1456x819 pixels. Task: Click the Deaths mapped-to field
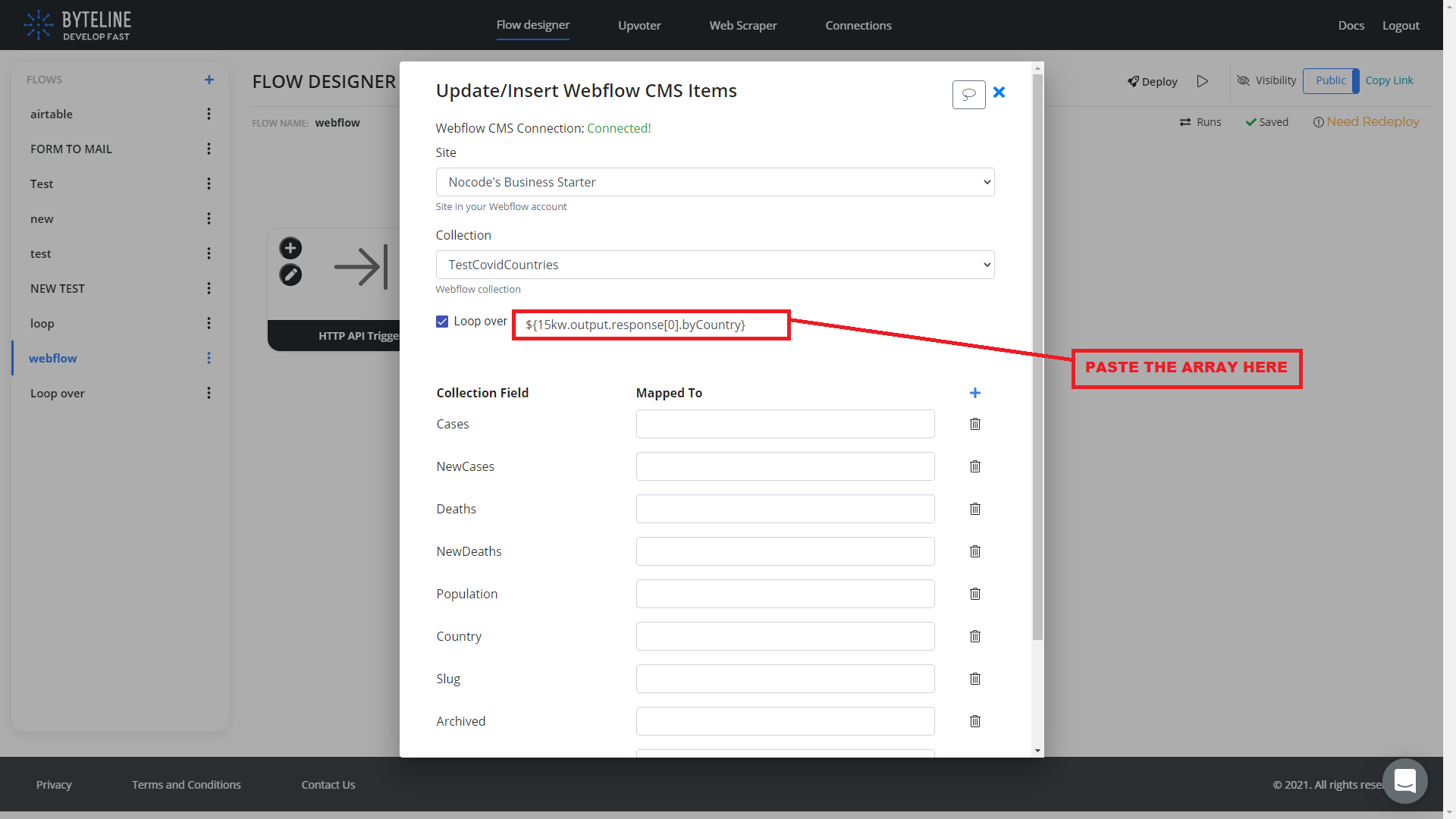pos(785,509)
